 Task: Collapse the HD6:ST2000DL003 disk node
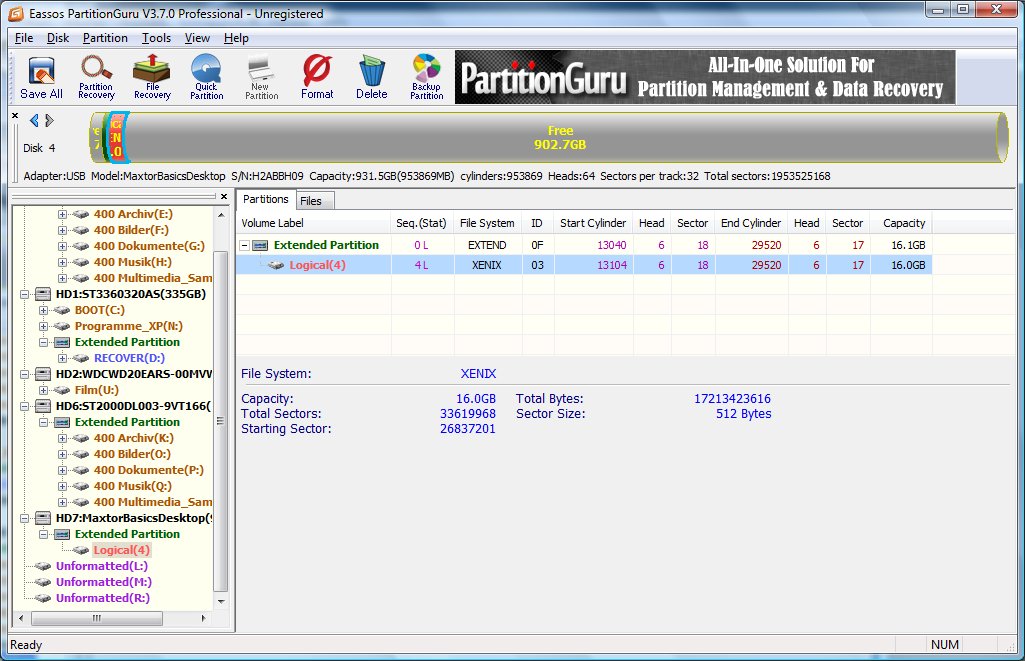pos(25,406)
